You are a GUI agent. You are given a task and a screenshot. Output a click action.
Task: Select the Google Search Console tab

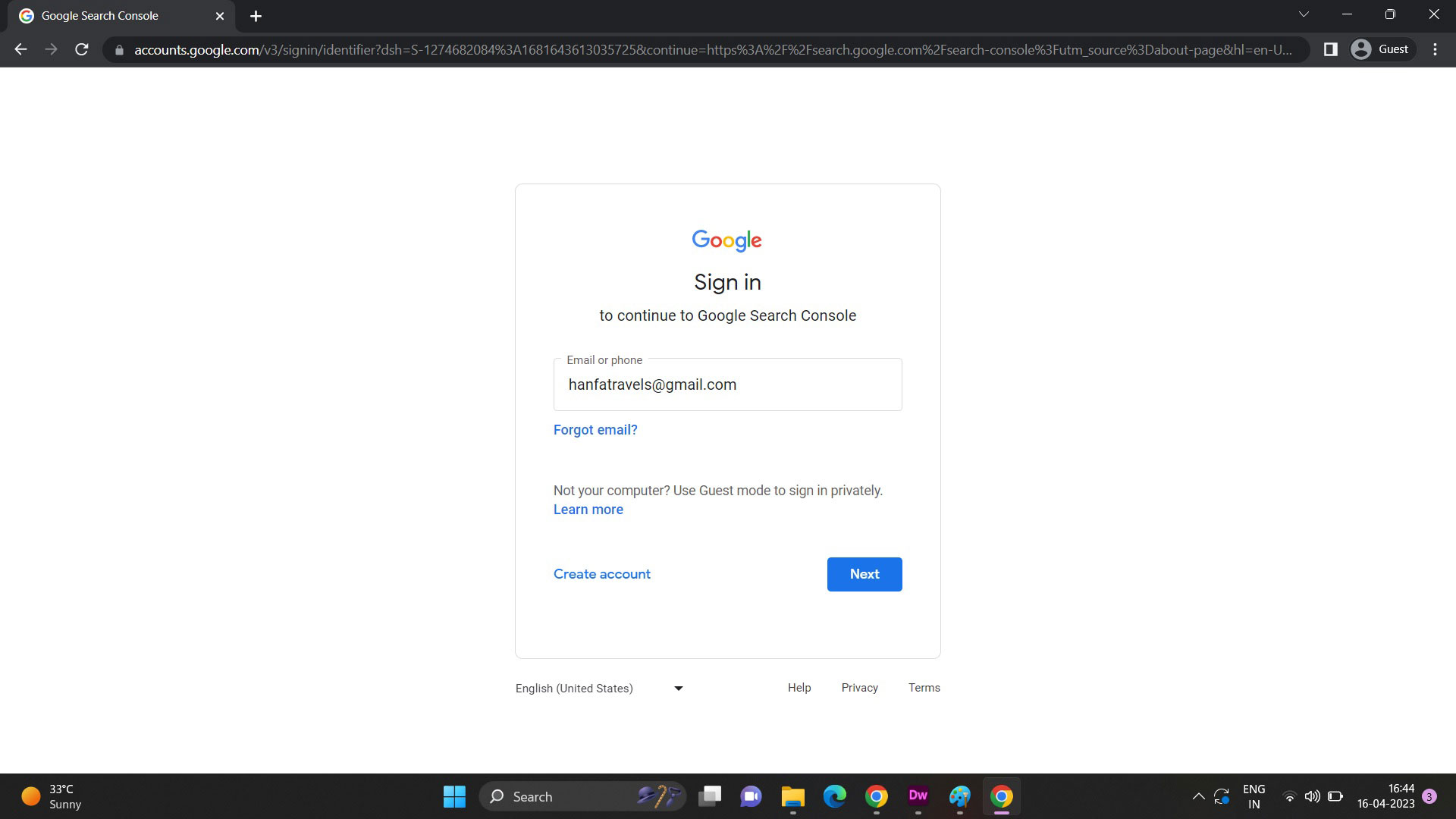pyautogui.click(x=121, y=16)
